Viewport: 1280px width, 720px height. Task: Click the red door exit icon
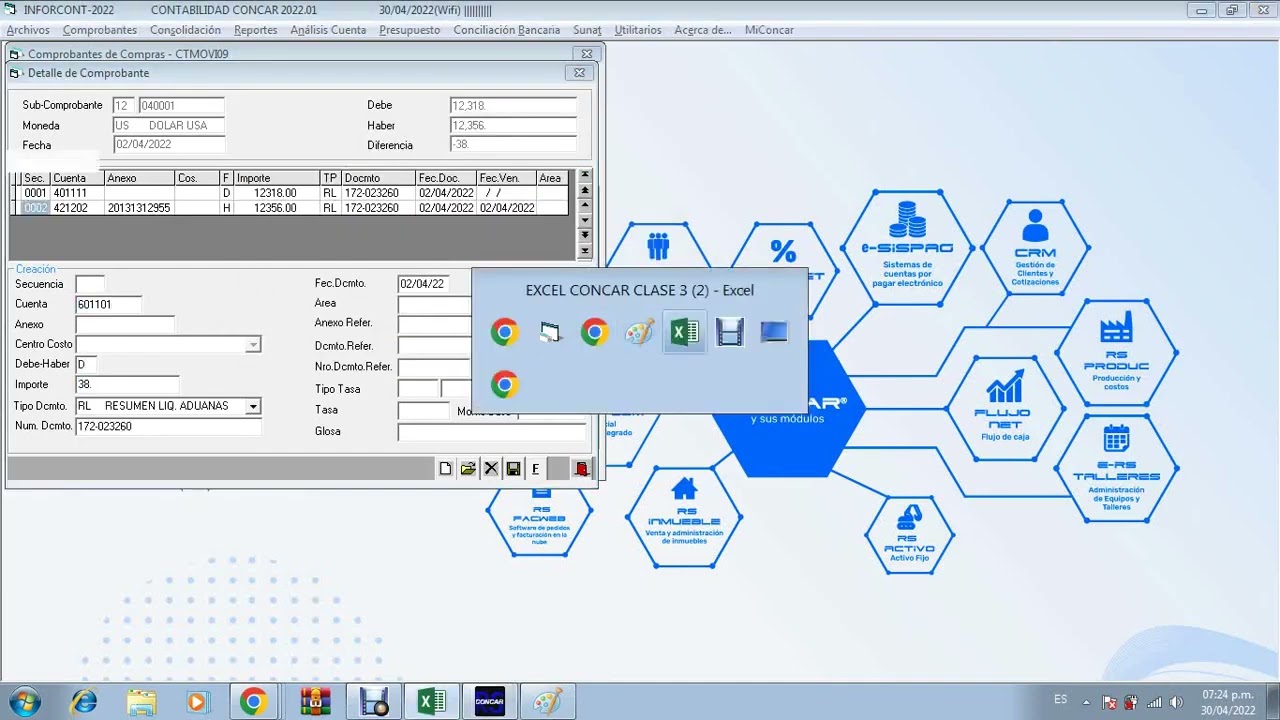[581, 469]
